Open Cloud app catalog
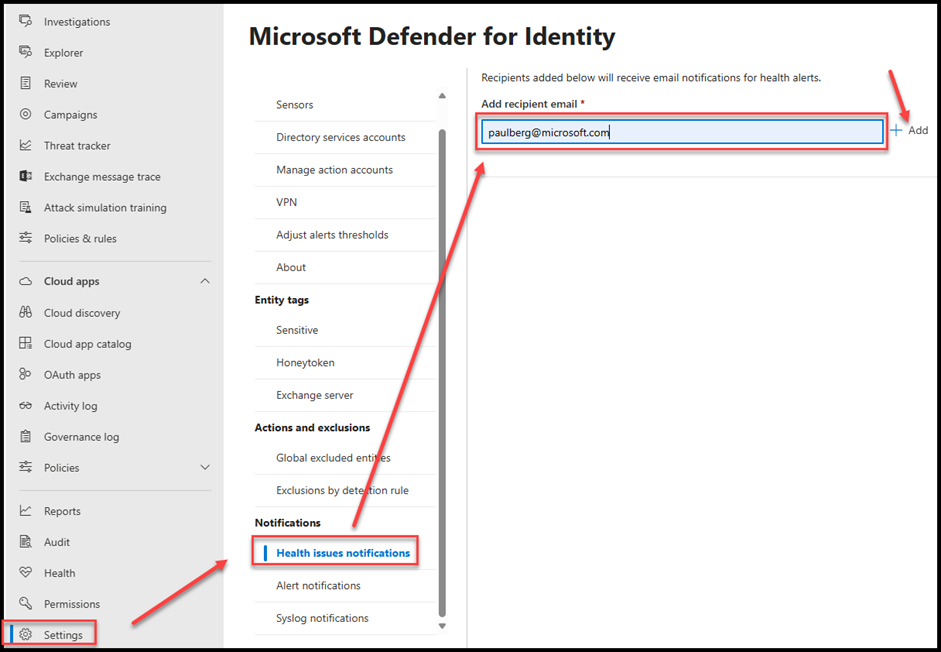Screen dimensions: 941x652 [87, 344]
